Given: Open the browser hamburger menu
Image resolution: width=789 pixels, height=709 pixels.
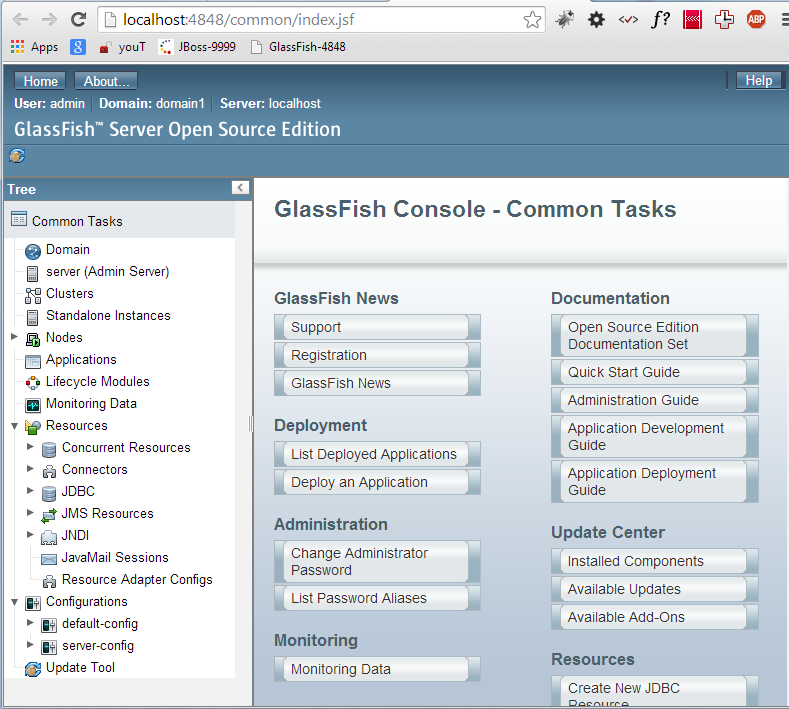Looking at the screenshot, I should (785, 20).
